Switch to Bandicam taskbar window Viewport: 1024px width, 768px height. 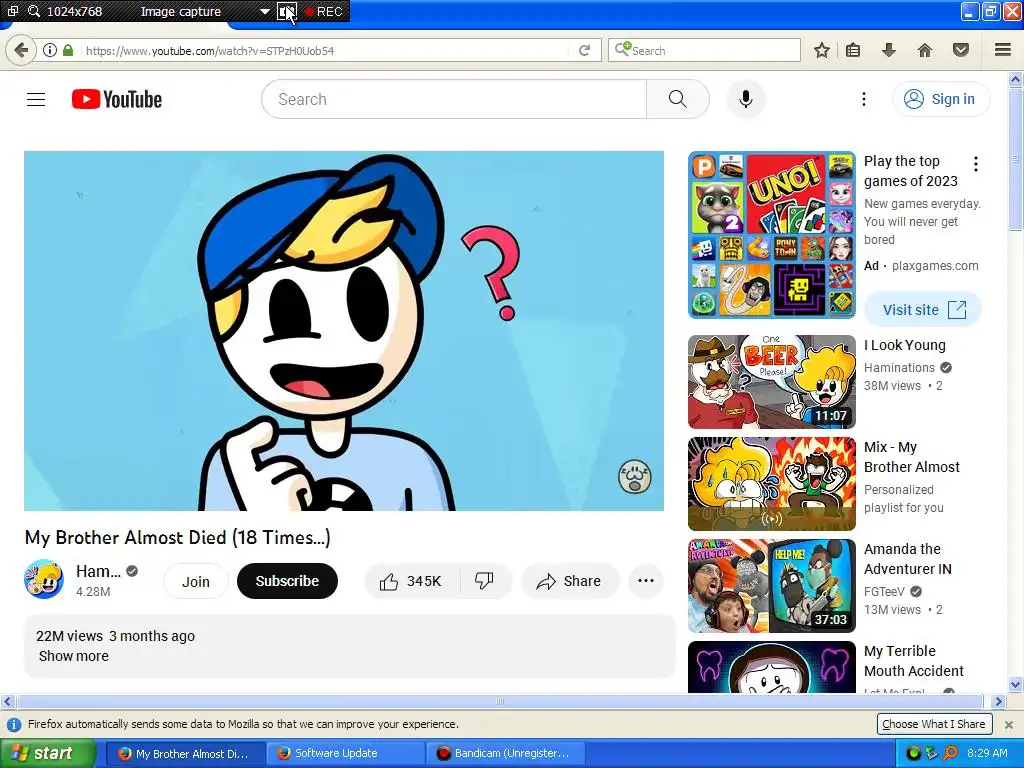point(505,754)
